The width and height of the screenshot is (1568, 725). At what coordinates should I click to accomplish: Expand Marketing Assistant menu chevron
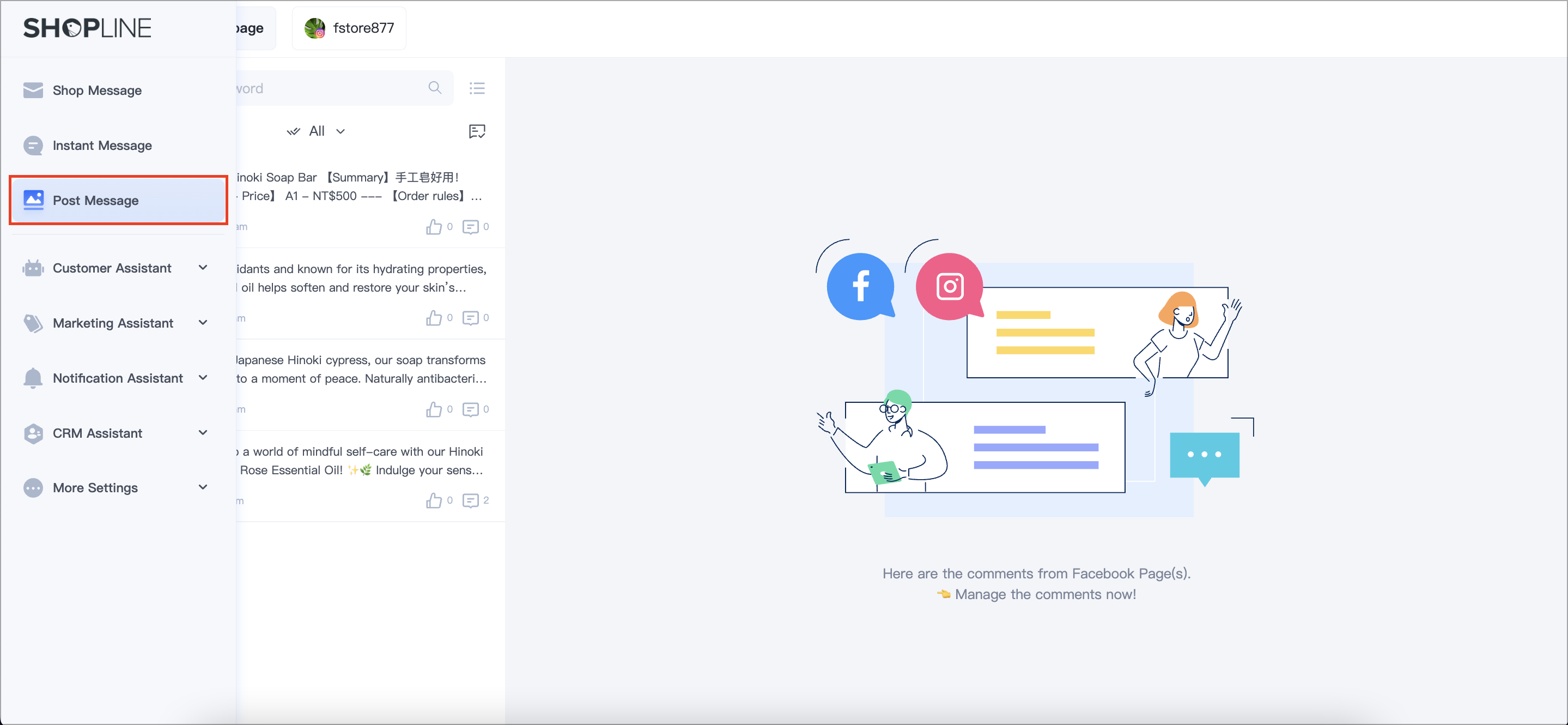(203, 322)
